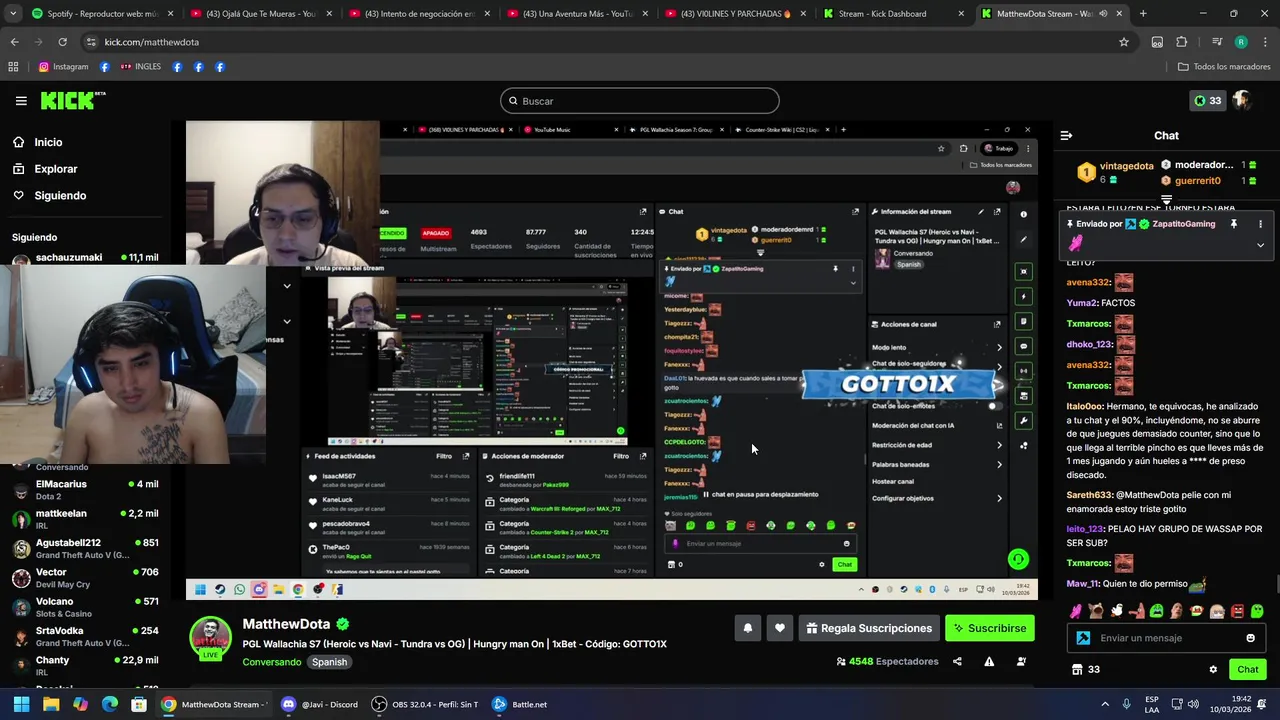The height and width of the screenshot is (720, 1280).
Task: Click the user icon beside the report icon
Action: click(1021, 661)
